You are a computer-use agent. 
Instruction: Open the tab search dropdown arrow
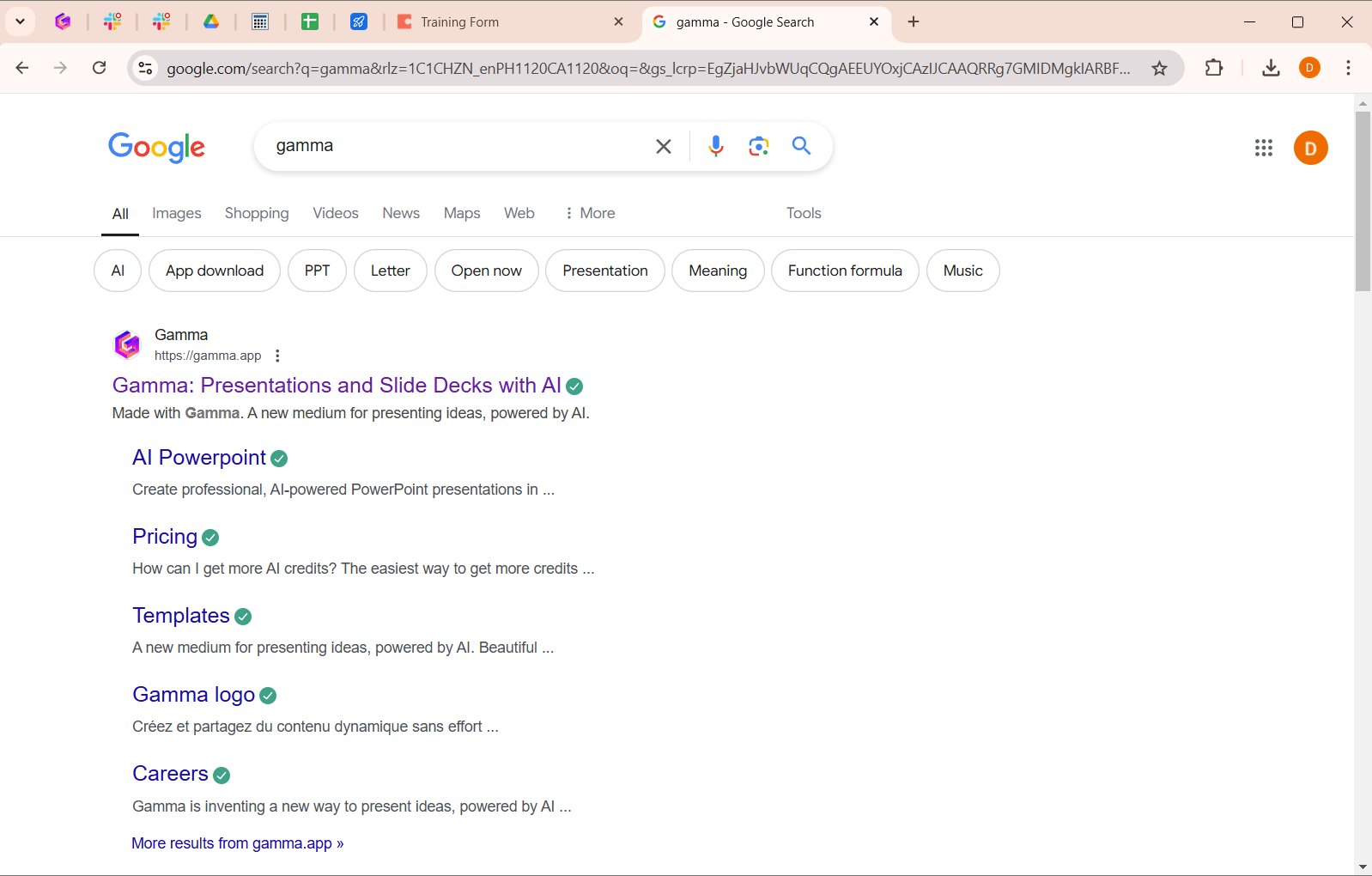tap(20, 21)
